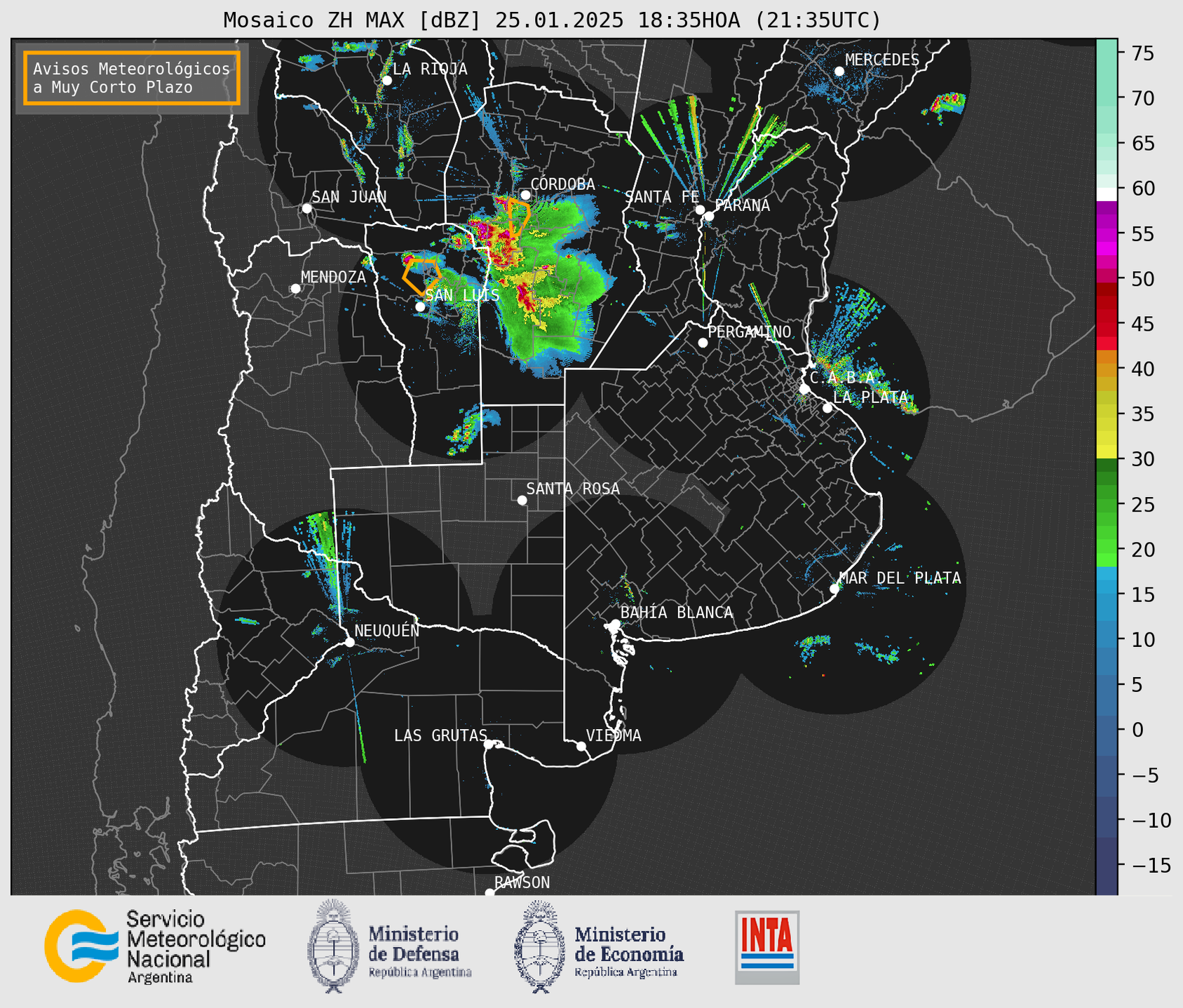Click the Servicio Meteorológico Nacional Argentina text
The image size is (1183, 1008).
pos(196,947)
